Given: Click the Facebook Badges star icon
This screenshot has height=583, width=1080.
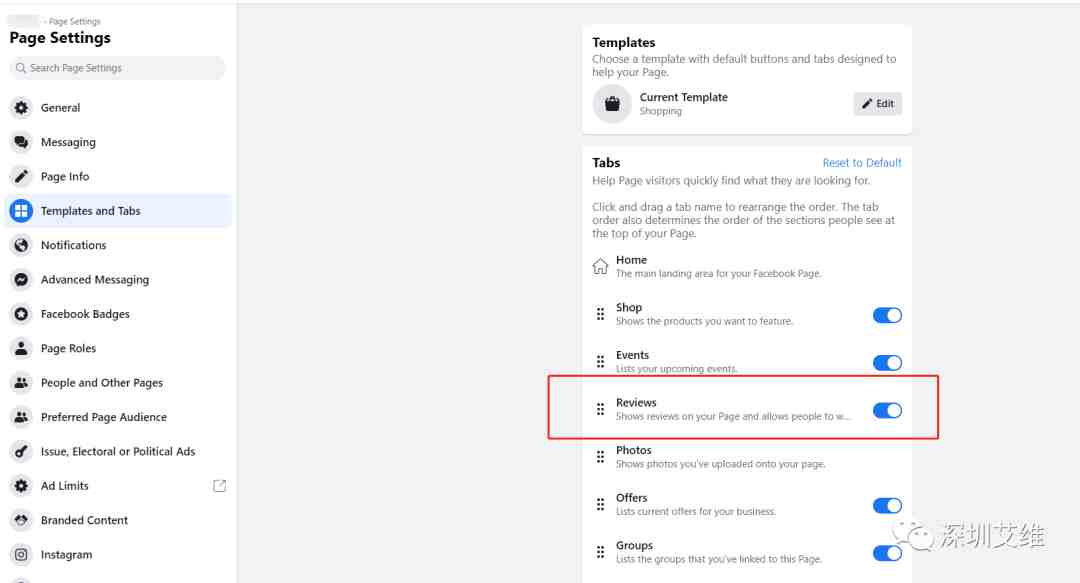Looking at the screenshot, I should (21, 314).
